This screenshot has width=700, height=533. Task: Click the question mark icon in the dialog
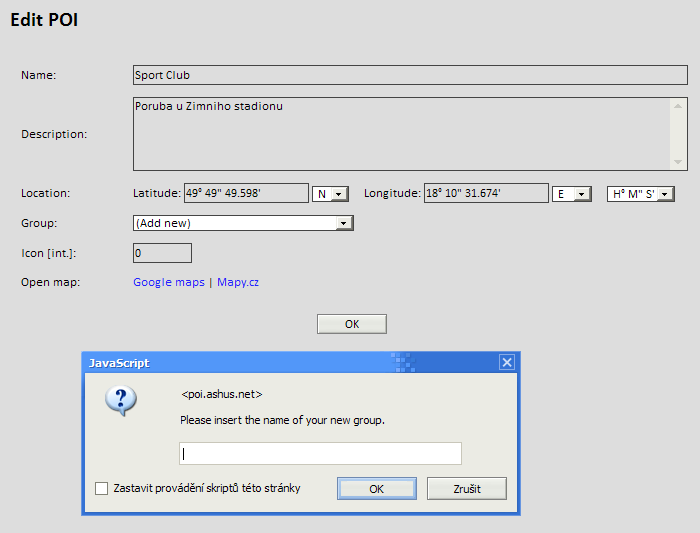pyautogui.click(x=121, y=401)
